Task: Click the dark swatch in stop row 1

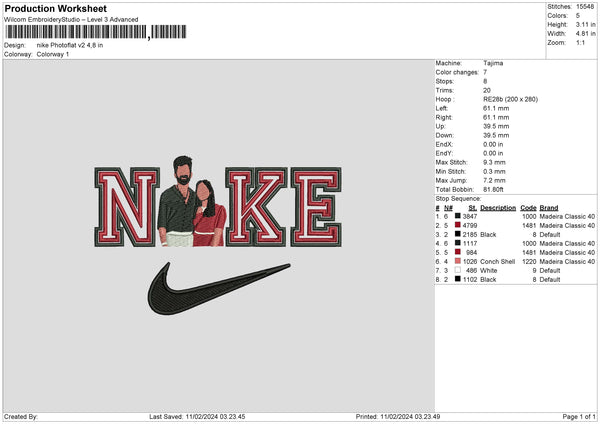Action: (458, 216)
